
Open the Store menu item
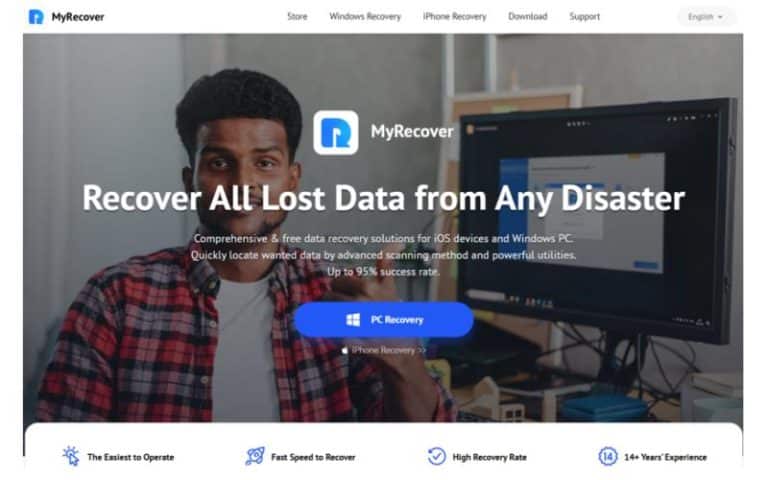point(297,17)
